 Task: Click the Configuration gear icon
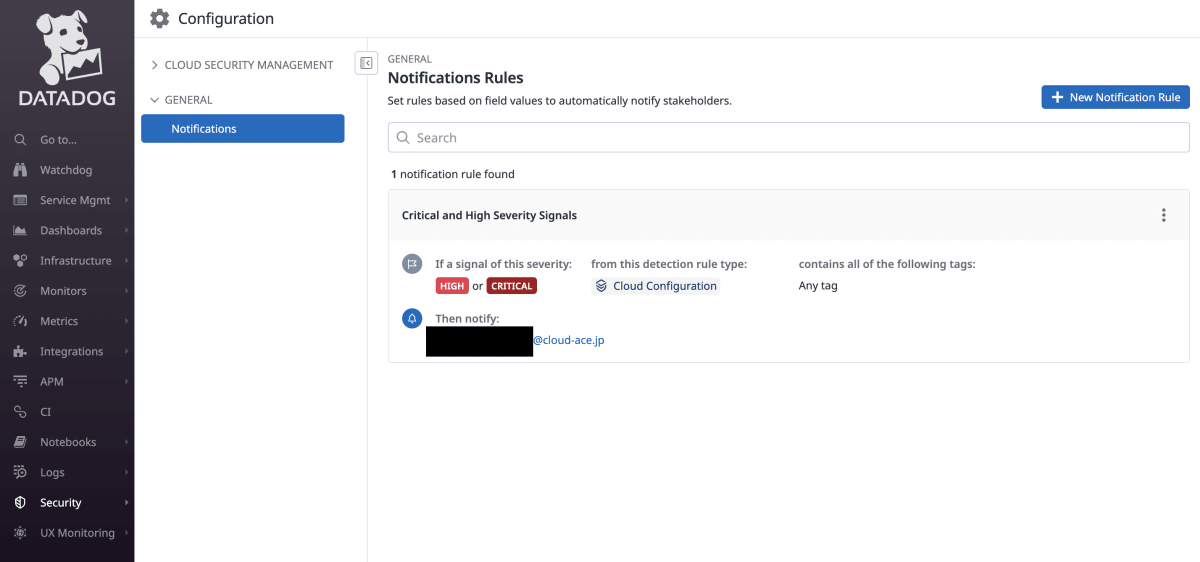click(x=159, y=18)
